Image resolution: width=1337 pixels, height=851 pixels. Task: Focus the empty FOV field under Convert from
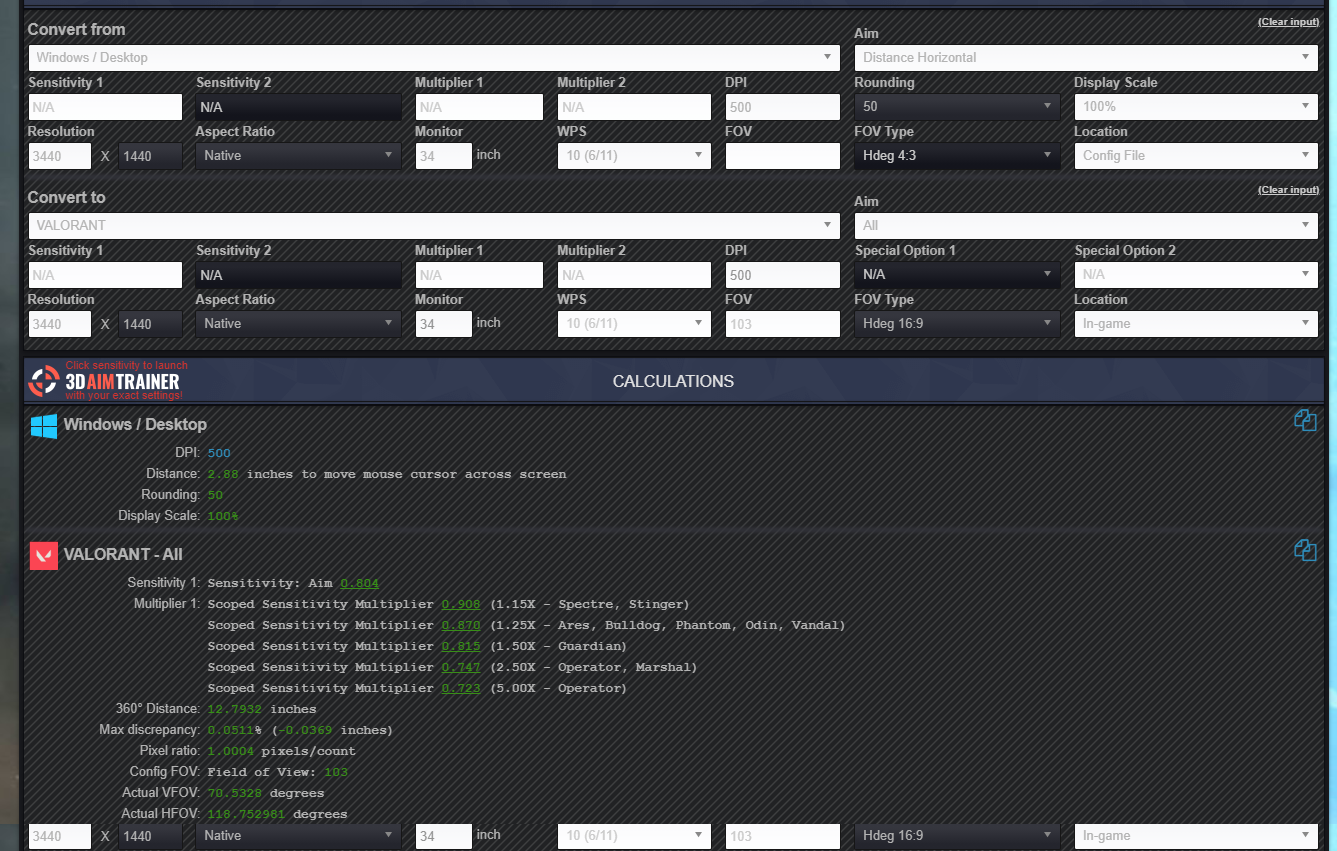coord(783,156)
